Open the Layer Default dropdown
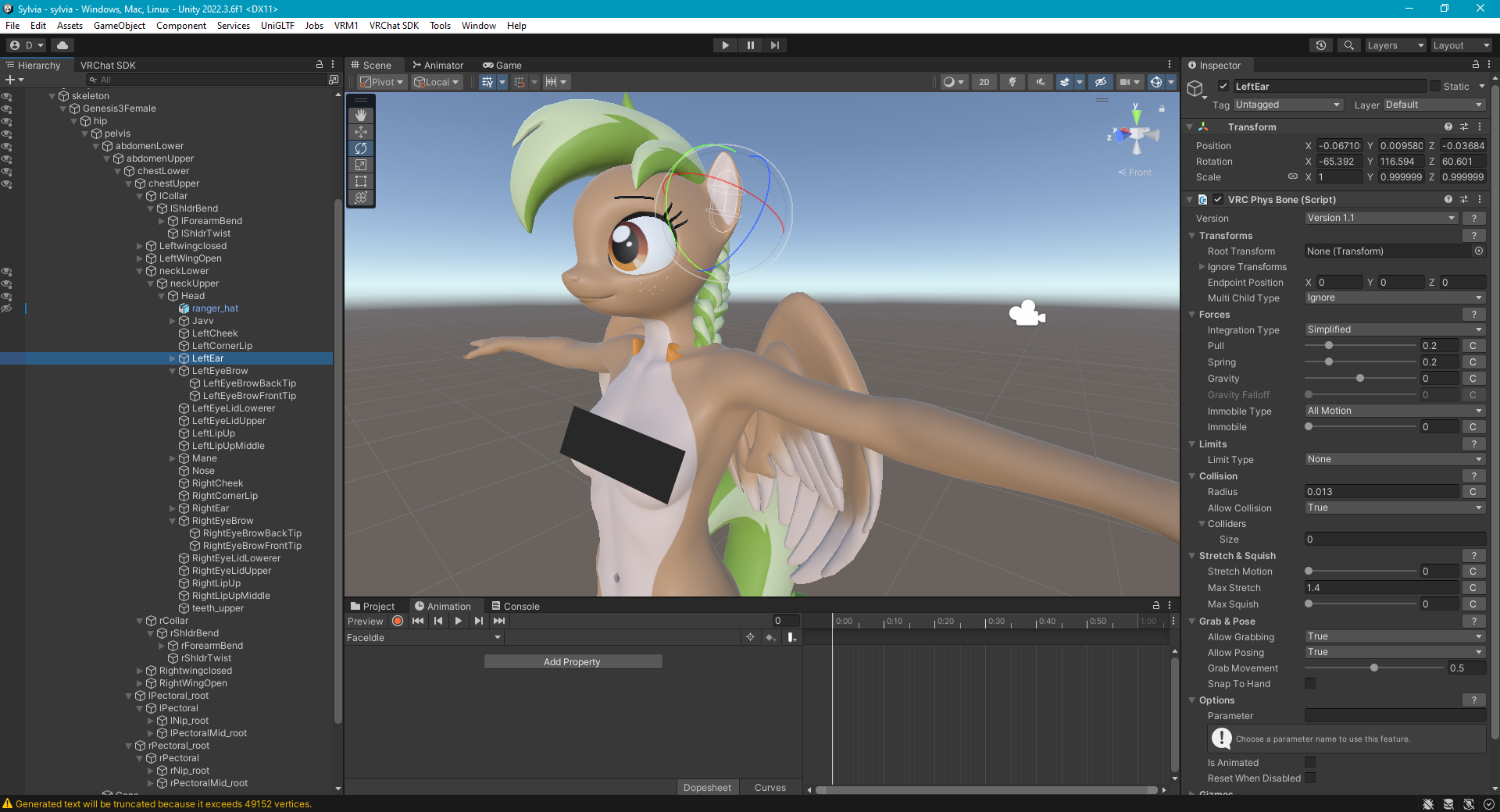The image size is (1500, 812). coord(1434,105)
